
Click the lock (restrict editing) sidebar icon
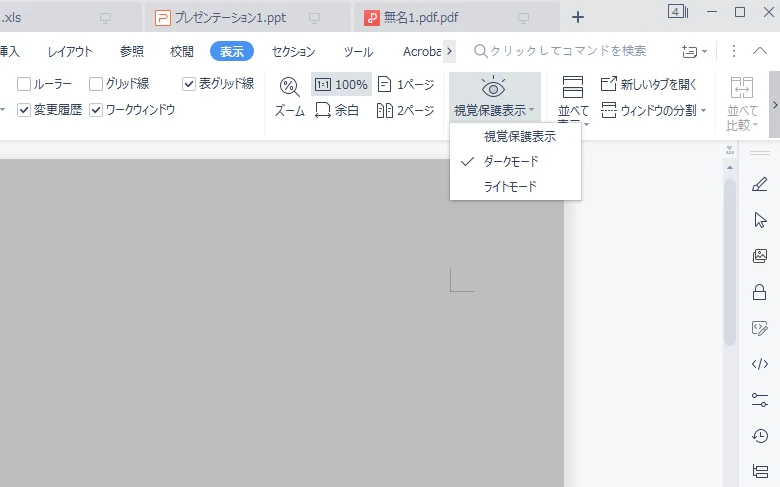(x=760, y=292)
